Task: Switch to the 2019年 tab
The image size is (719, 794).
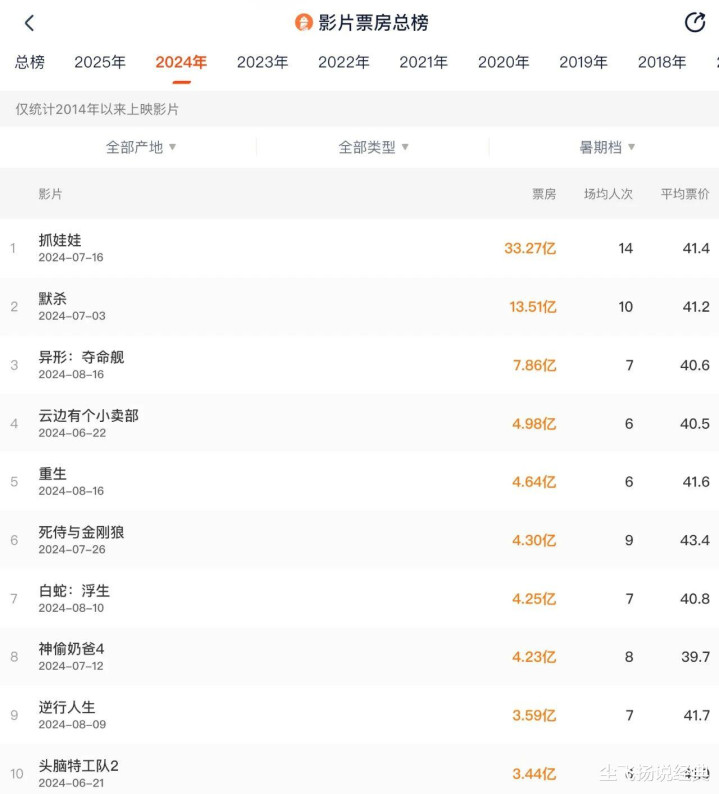Action: 583,62
